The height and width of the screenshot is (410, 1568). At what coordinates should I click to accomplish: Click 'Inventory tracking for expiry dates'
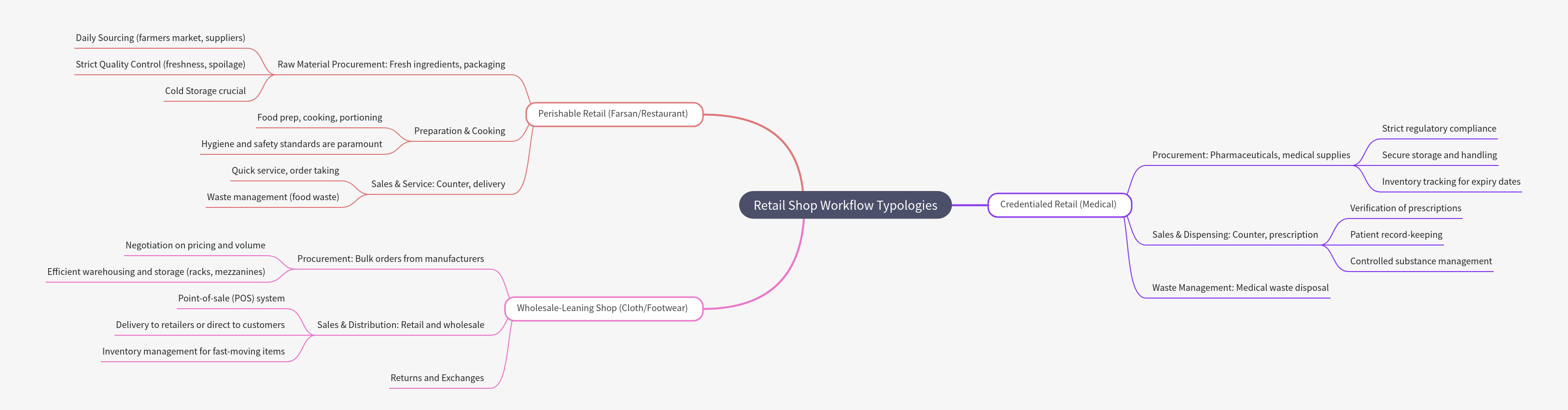[1451, 182]
